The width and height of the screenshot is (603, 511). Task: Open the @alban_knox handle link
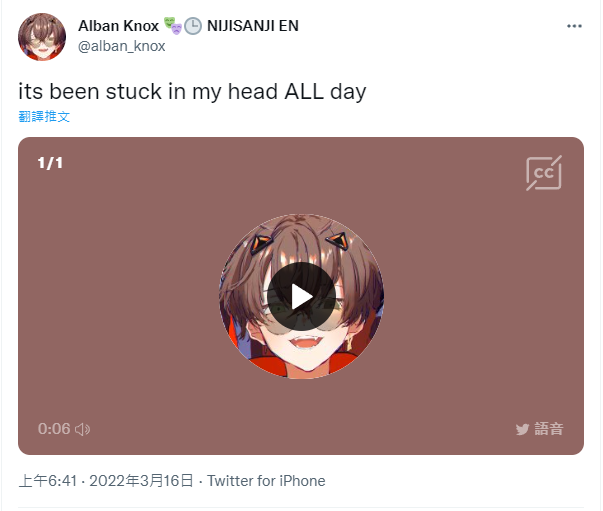pos(122,46)
